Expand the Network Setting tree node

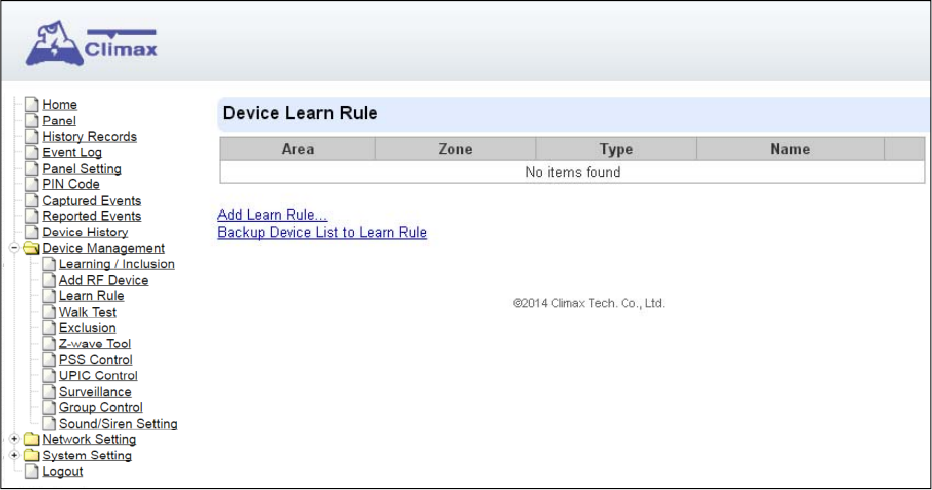click(14, 439)
